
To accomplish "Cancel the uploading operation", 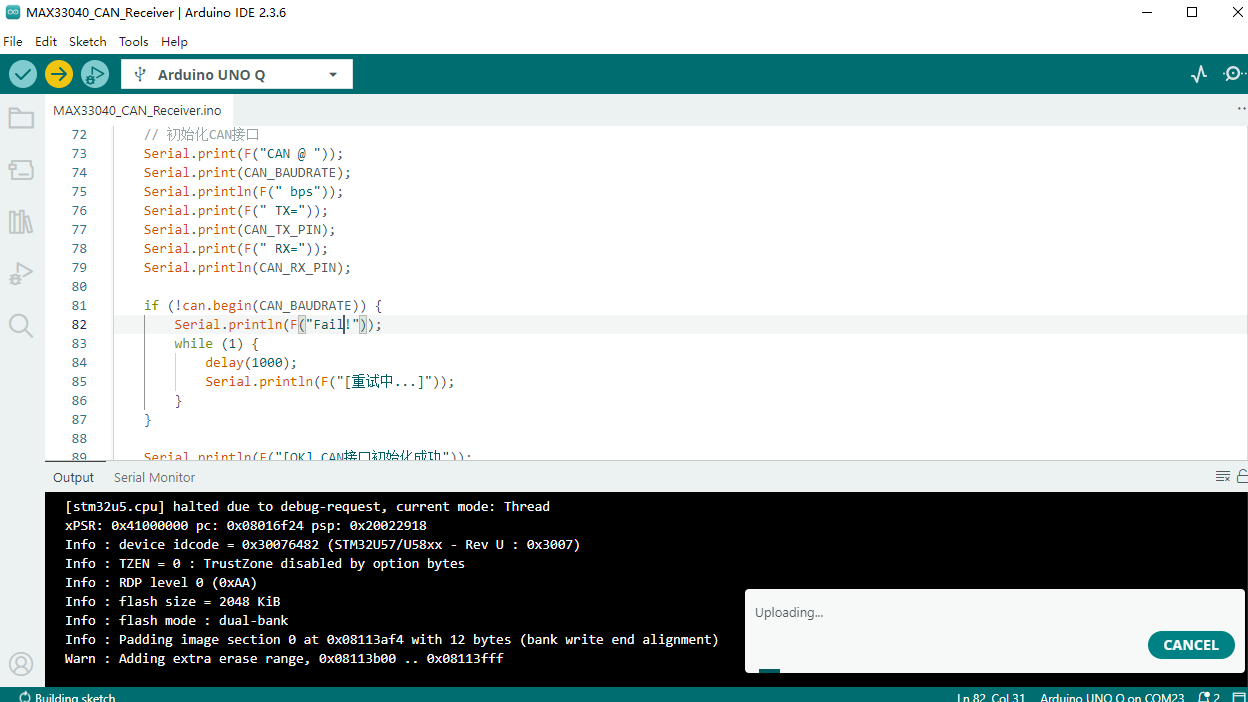I will 1191,645.
